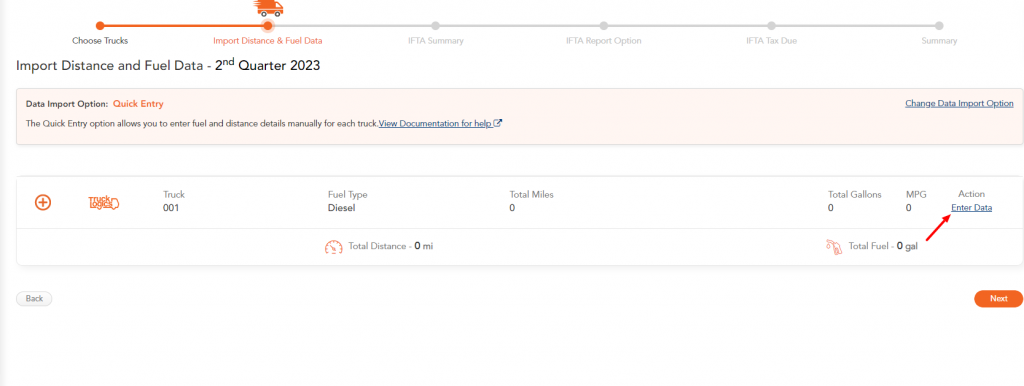Click the Total Gallons column label
Image resolution: width=1024 pixels, height=386 pixels.
[855, 194]
